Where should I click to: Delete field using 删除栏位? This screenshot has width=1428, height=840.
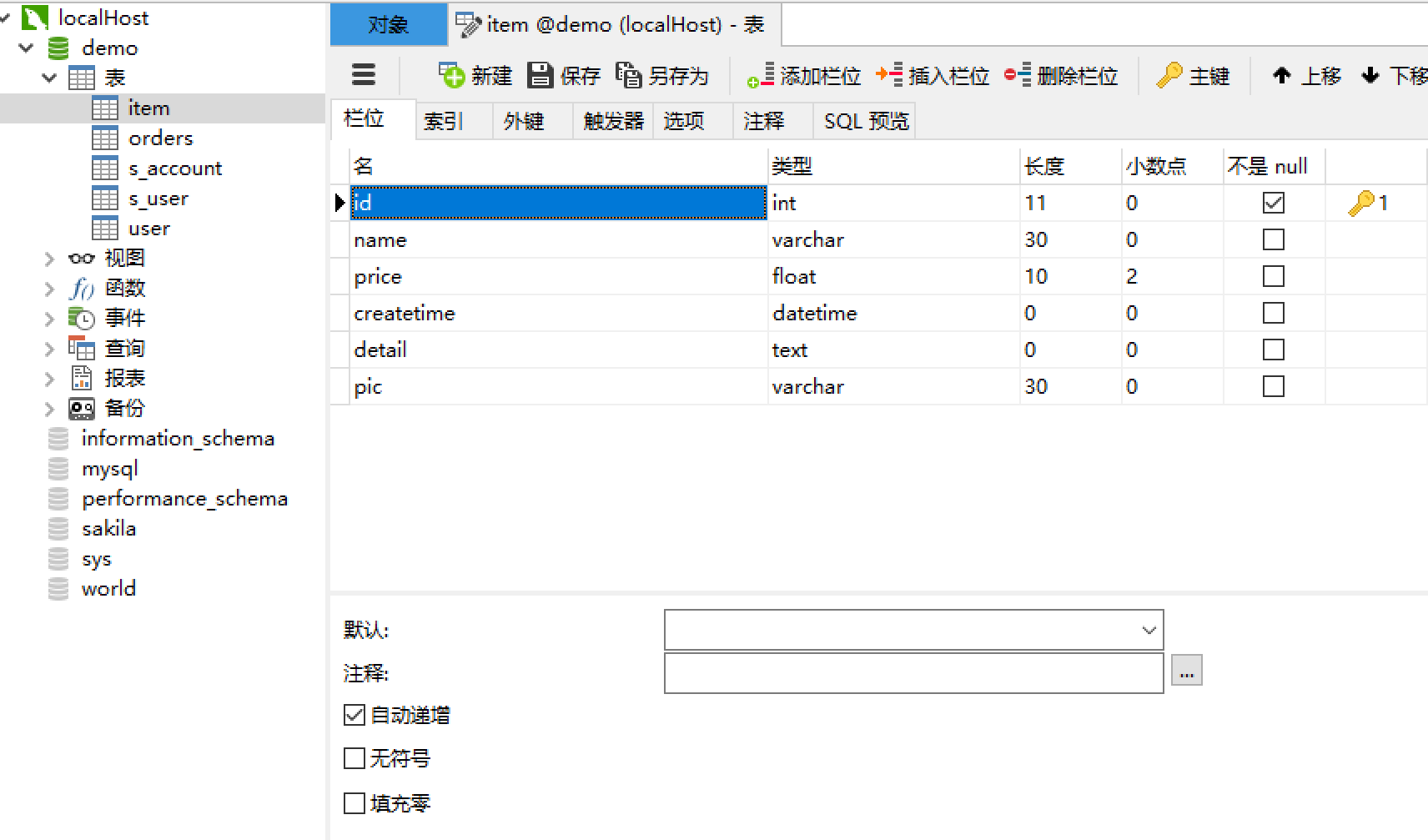click(1060, 75)
